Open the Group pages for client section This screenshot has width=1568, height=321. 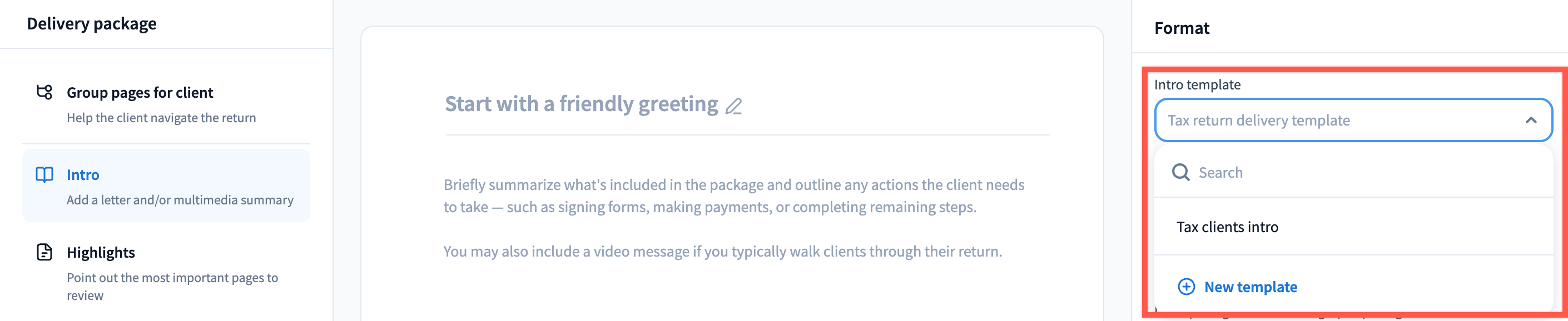pos(140,92)
